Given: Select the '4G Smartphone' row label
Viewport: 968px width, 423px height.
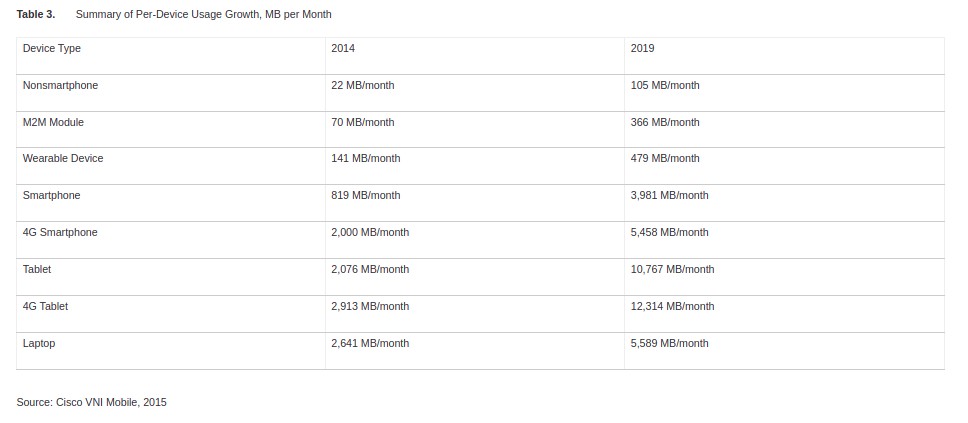Looking at the screenshot, I should [60, 232].
